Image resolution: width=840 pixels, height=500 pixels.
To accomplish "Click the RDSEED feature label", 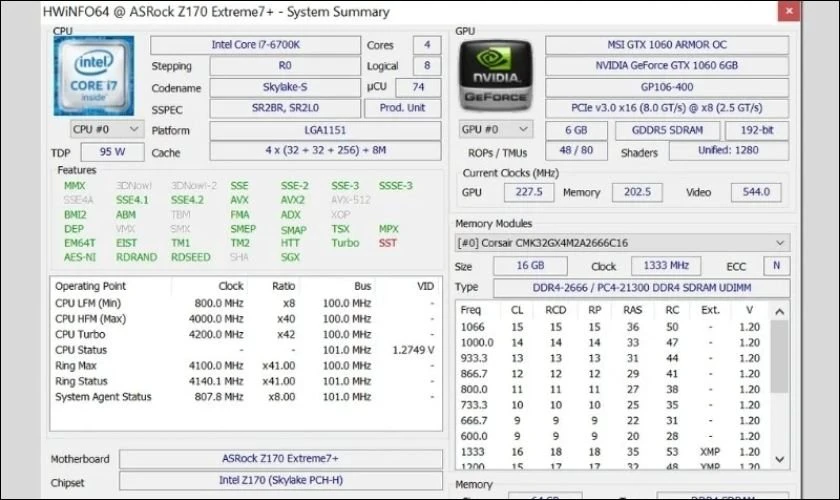I will pos(191,257).
